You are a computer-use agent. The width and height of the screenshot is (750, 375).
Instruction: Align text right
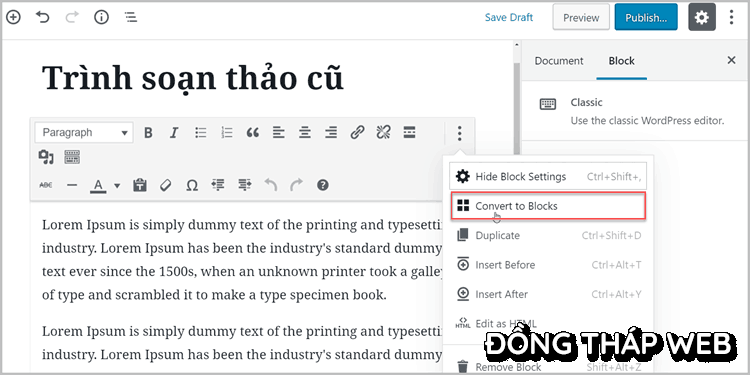[x=331, y=132]
